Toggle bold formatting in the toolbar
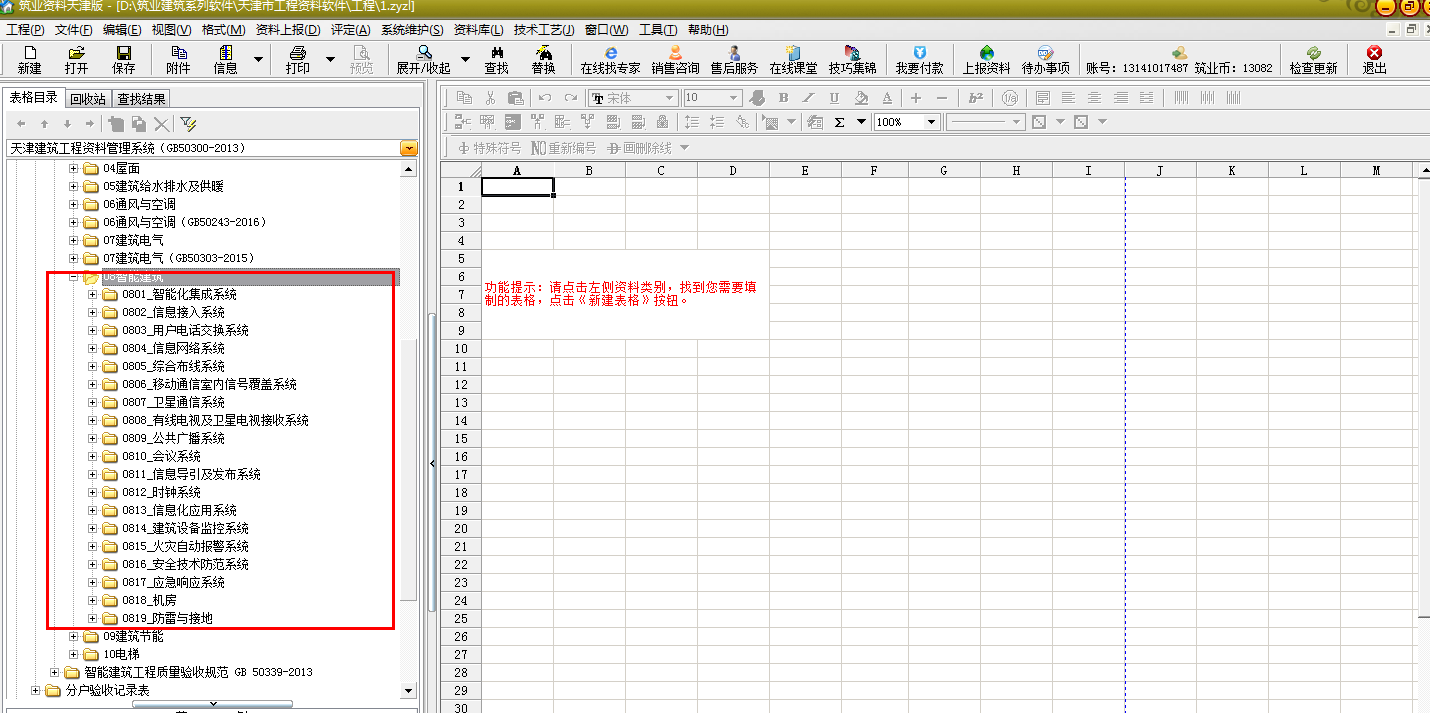Screen dimensions: 1430x713 coord(784,97)
